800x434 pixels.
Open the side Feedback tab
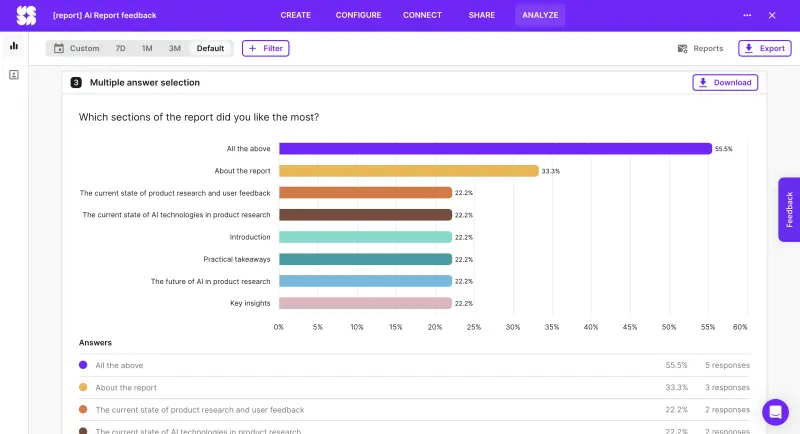pos(789,210)
